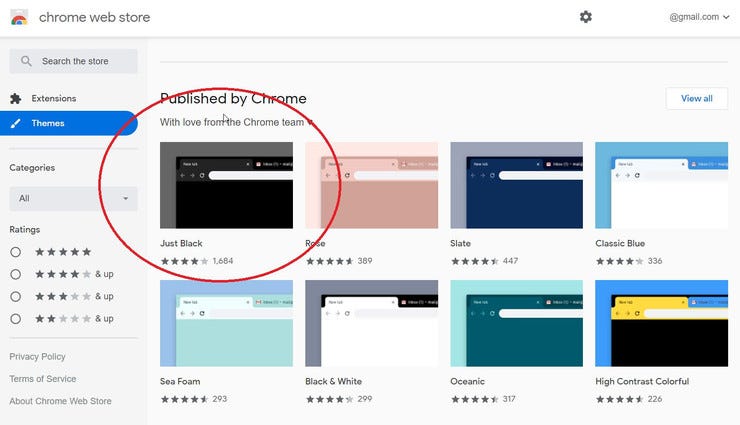Open the Slate theme thumbnail
740x425 pixels.
click(x=516, y=185)
